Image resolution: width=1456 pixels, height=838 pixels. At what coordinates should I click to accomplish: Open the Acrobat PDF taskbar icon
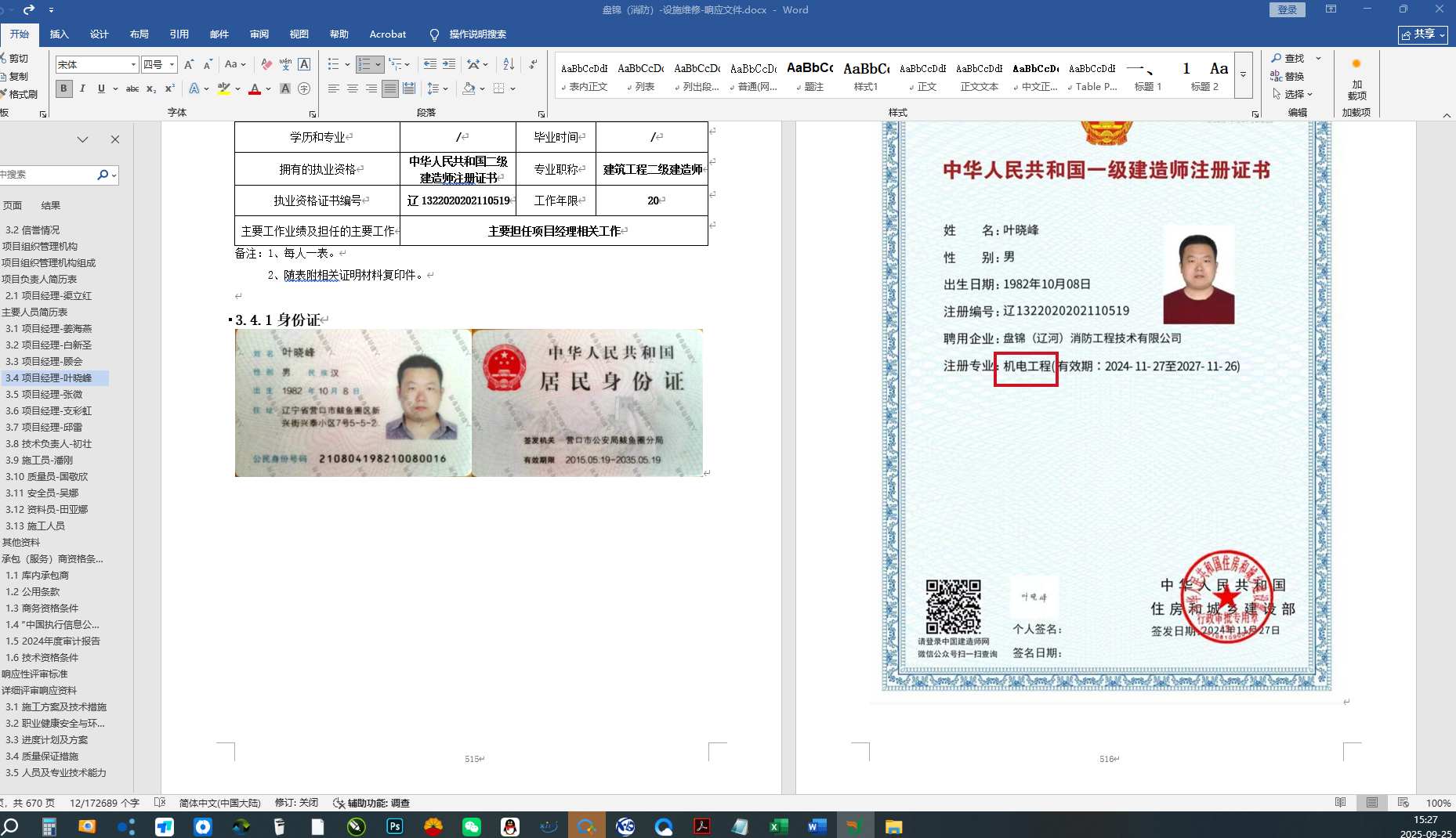701,826
